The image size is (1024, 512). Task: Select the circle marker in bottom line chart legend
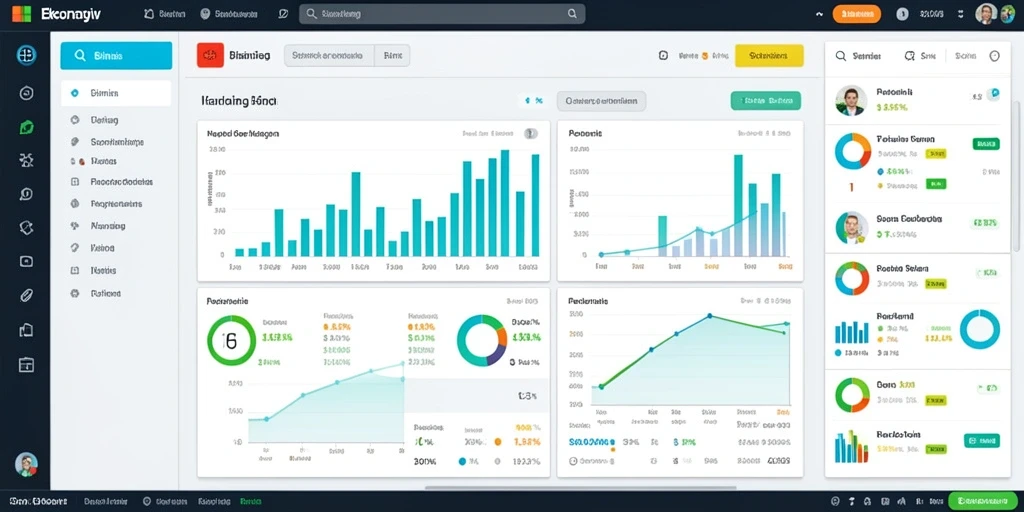pyautogui.click(x=573, y=460)
